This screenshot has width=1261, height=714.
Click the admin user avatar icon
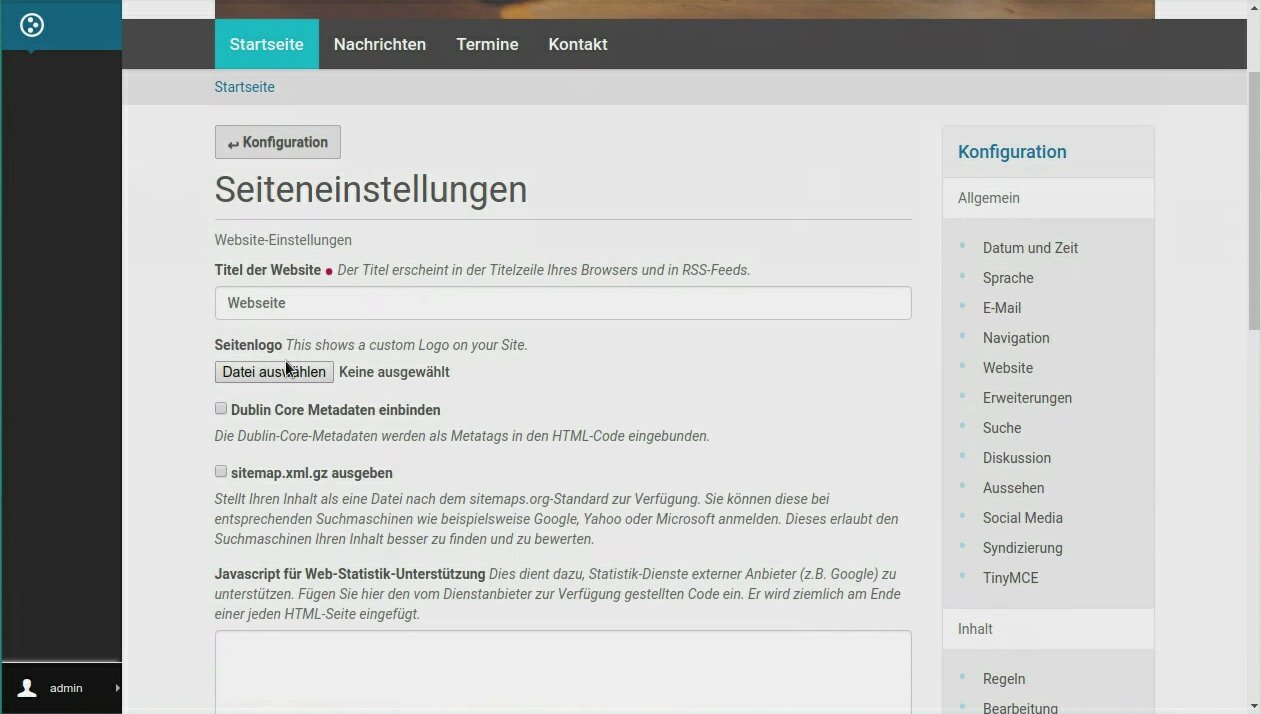coord(27,688)
